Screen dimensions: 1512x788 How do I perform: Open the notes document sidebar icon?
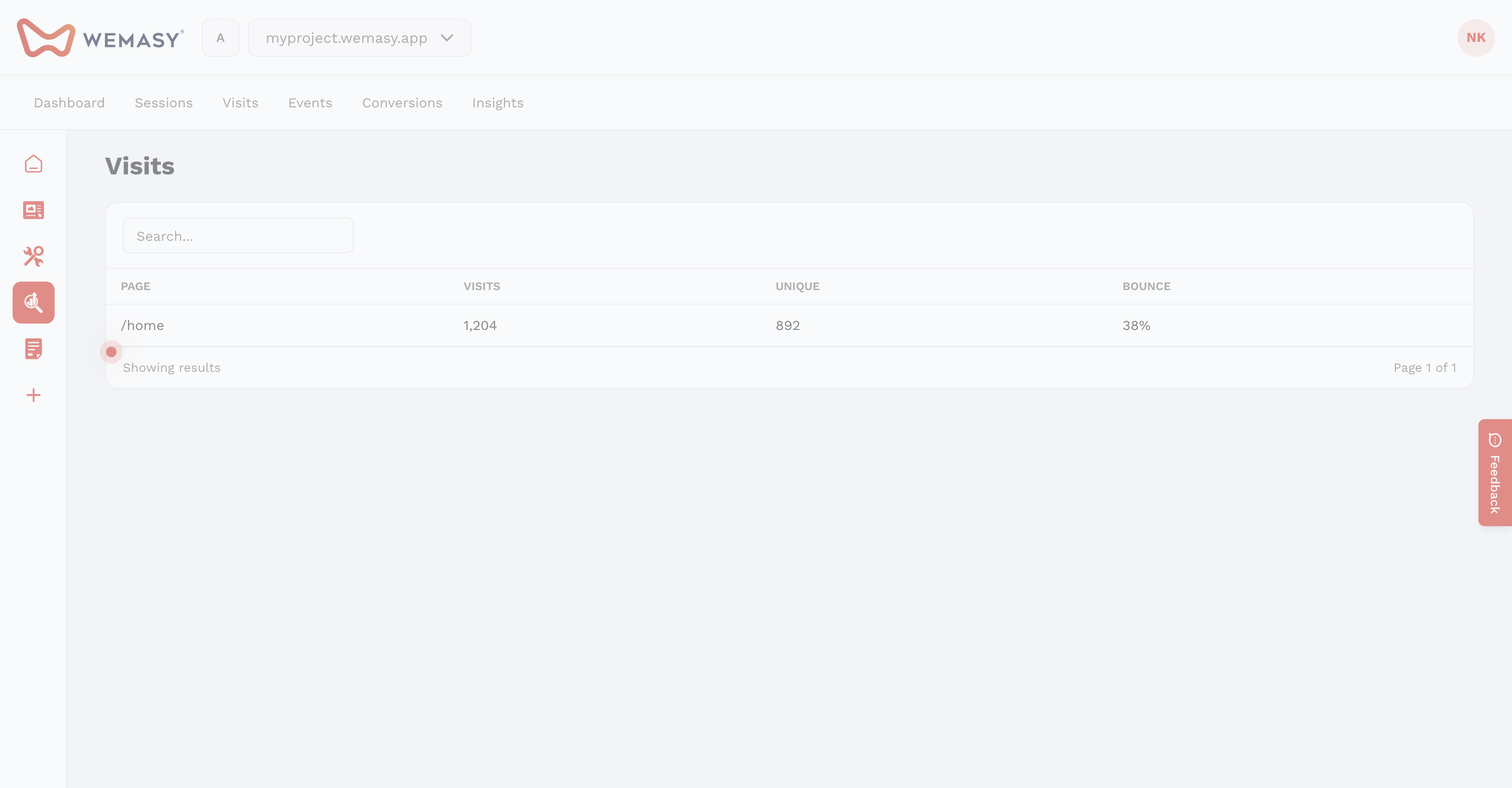coord(33,349)
